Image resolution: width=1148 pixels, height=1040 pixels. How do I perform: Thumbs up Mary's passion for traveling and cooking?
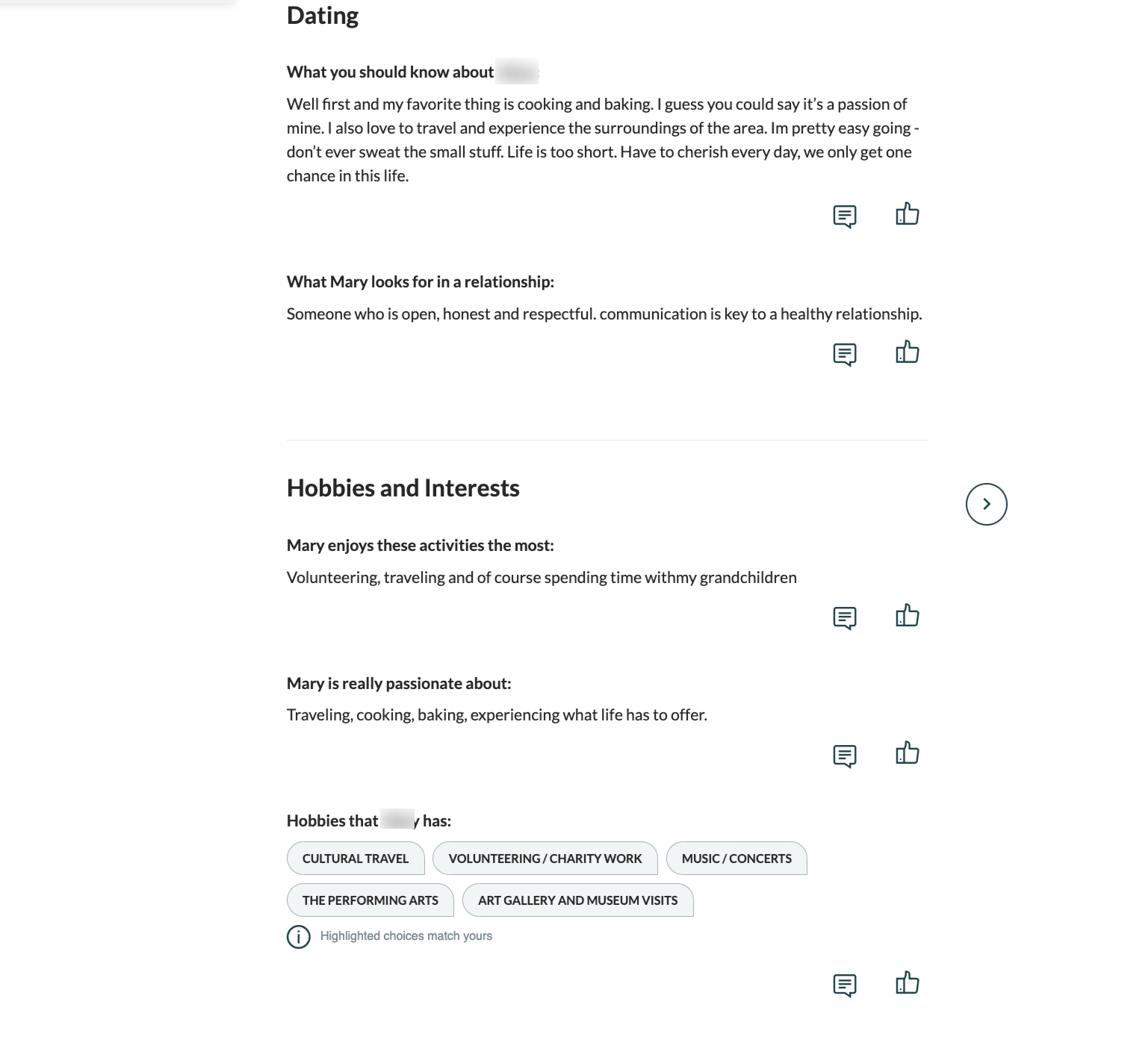[x=906, y=753]
